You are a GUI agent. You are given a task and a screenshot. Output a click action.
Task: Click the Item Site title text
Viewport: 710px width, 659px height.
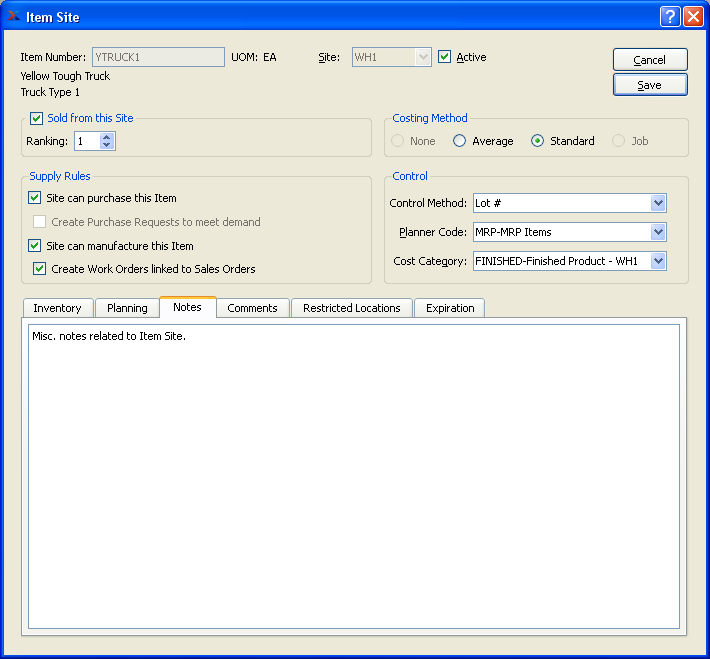tap(53, 17)
